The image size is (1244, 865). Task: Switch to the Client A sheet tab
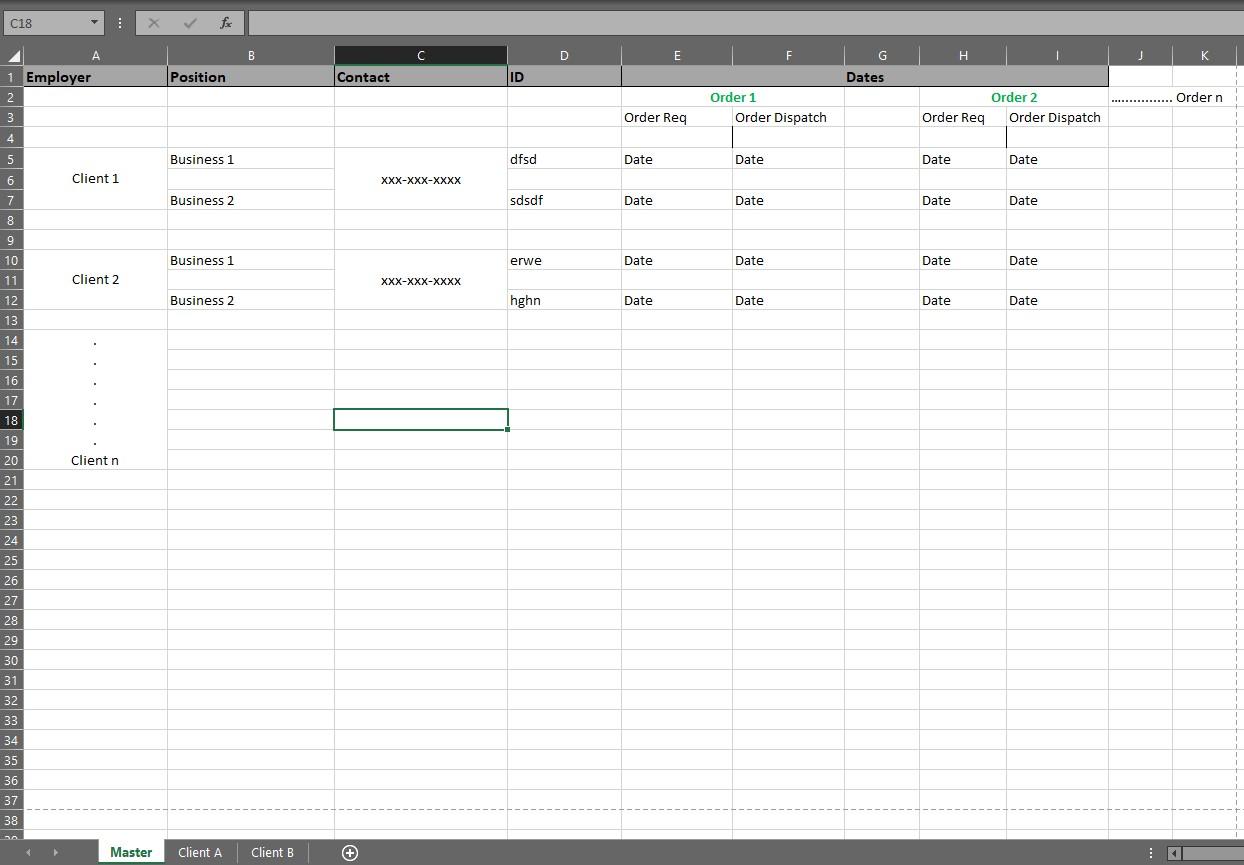(199, 852)
